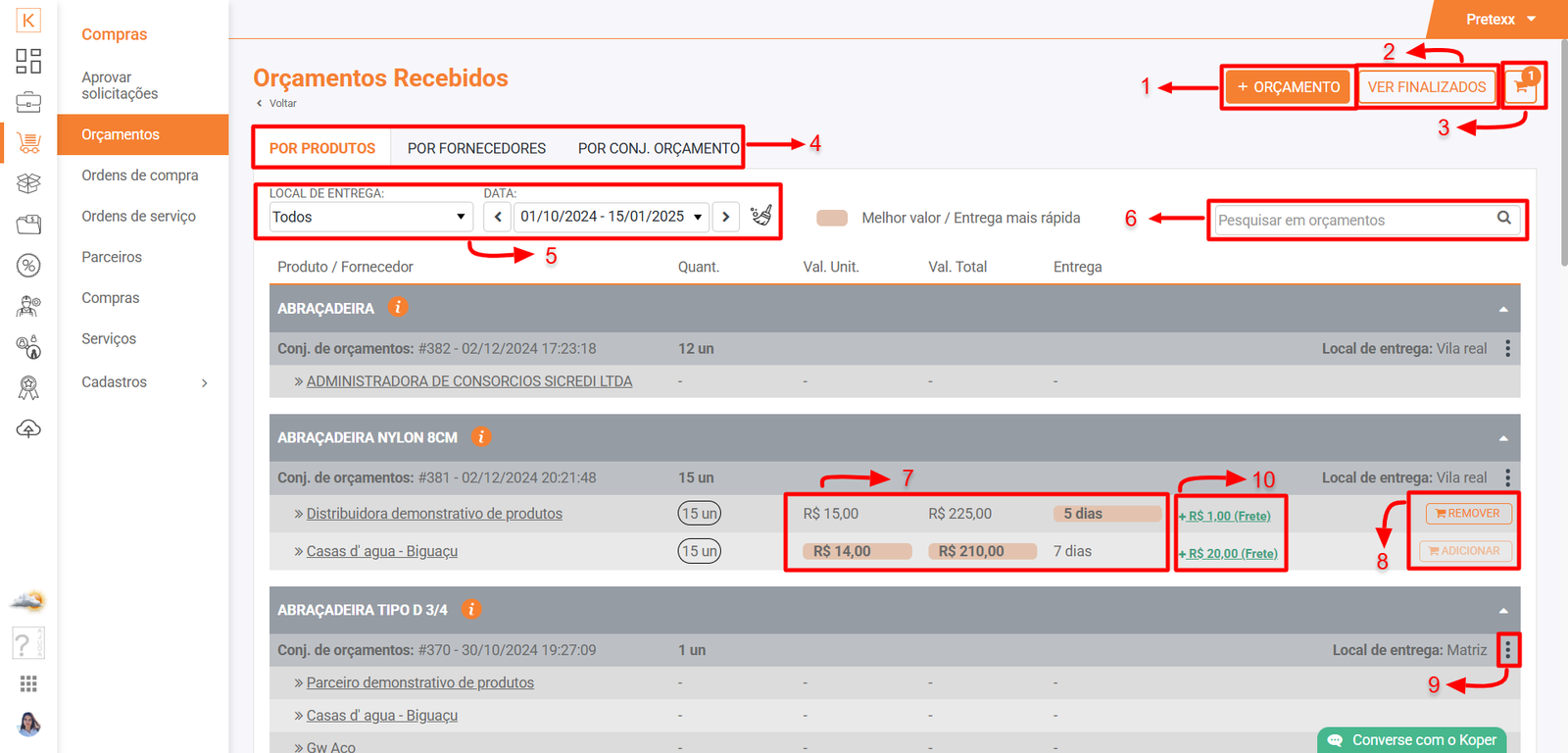Open the cloud upload icon in sidebar
Image resolution: width=1568 pixels, height=753 pixels.
point(28,429)
